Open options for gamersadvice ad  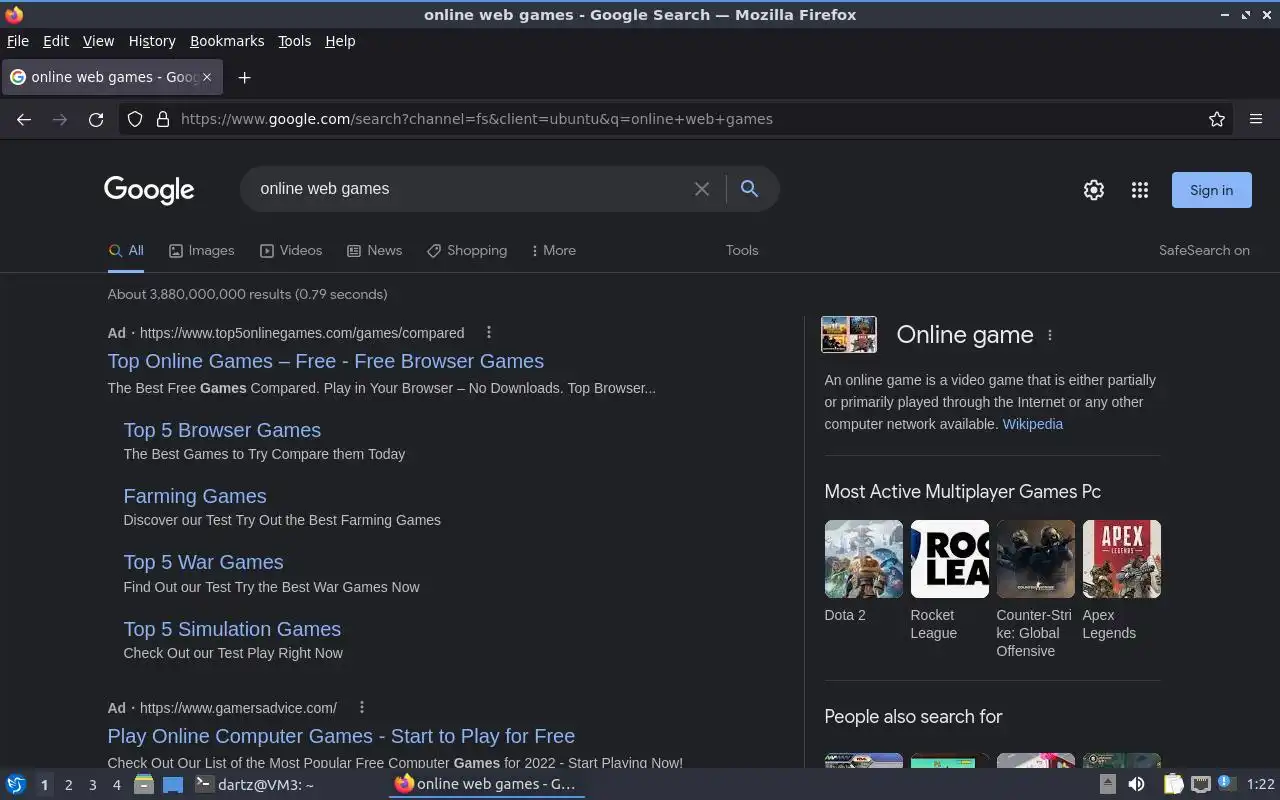pyautogui.click(x=362, y=707)
